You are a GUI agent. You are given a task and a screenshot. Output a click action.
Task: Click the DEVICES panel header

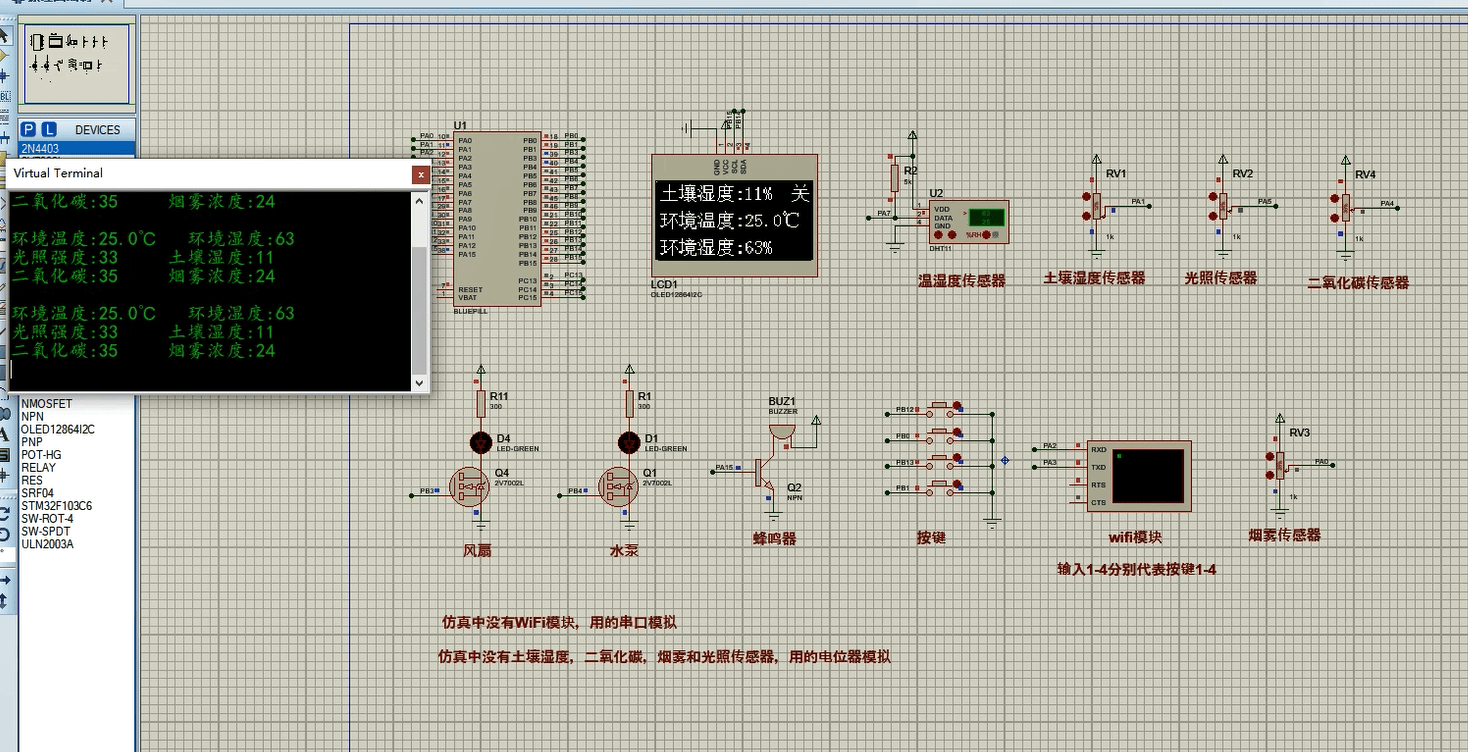point(99,129)
